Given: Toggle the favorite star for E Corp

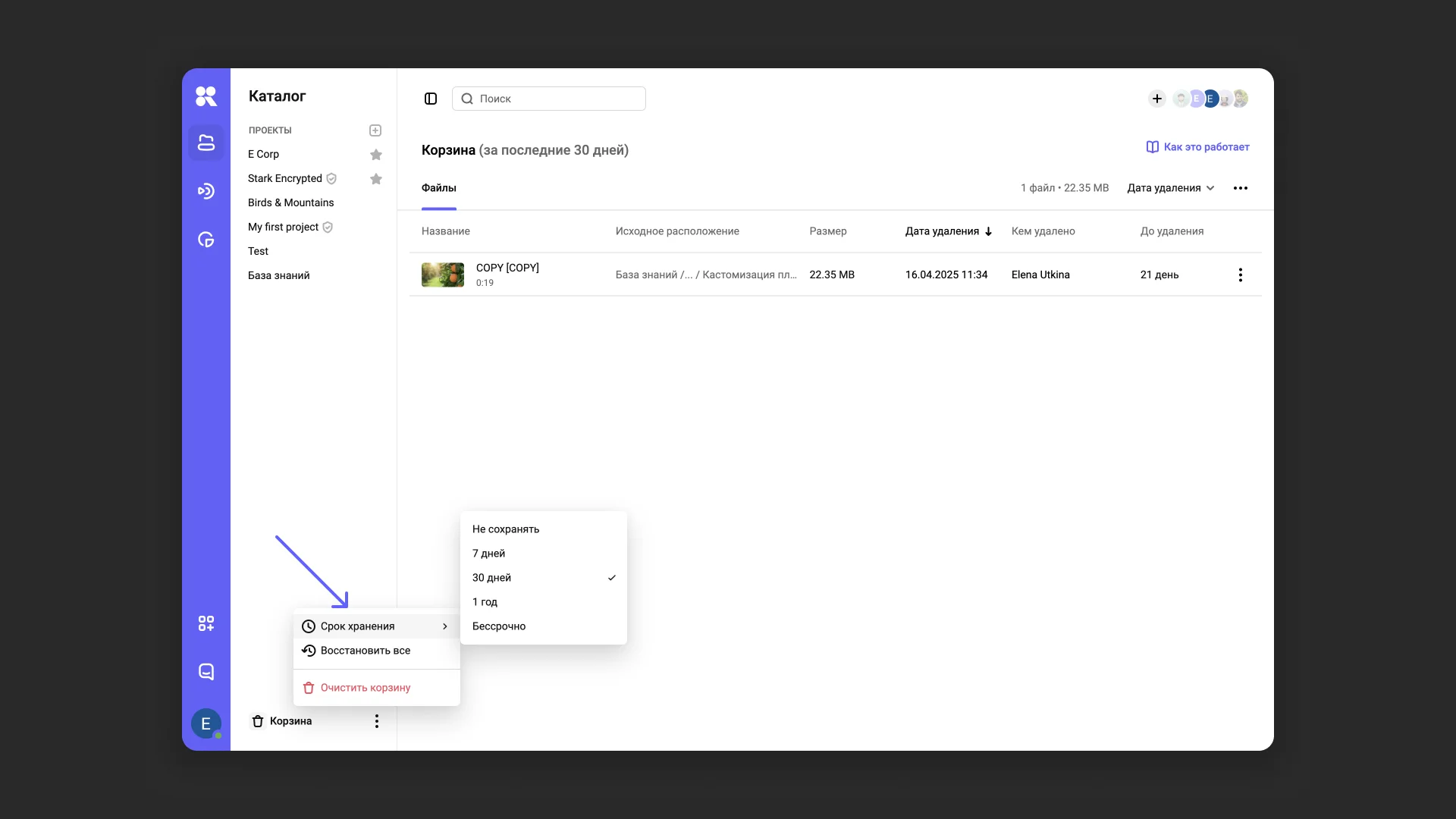Looking at the screenshot, I should pyautogui.click(x=376, y=155).
